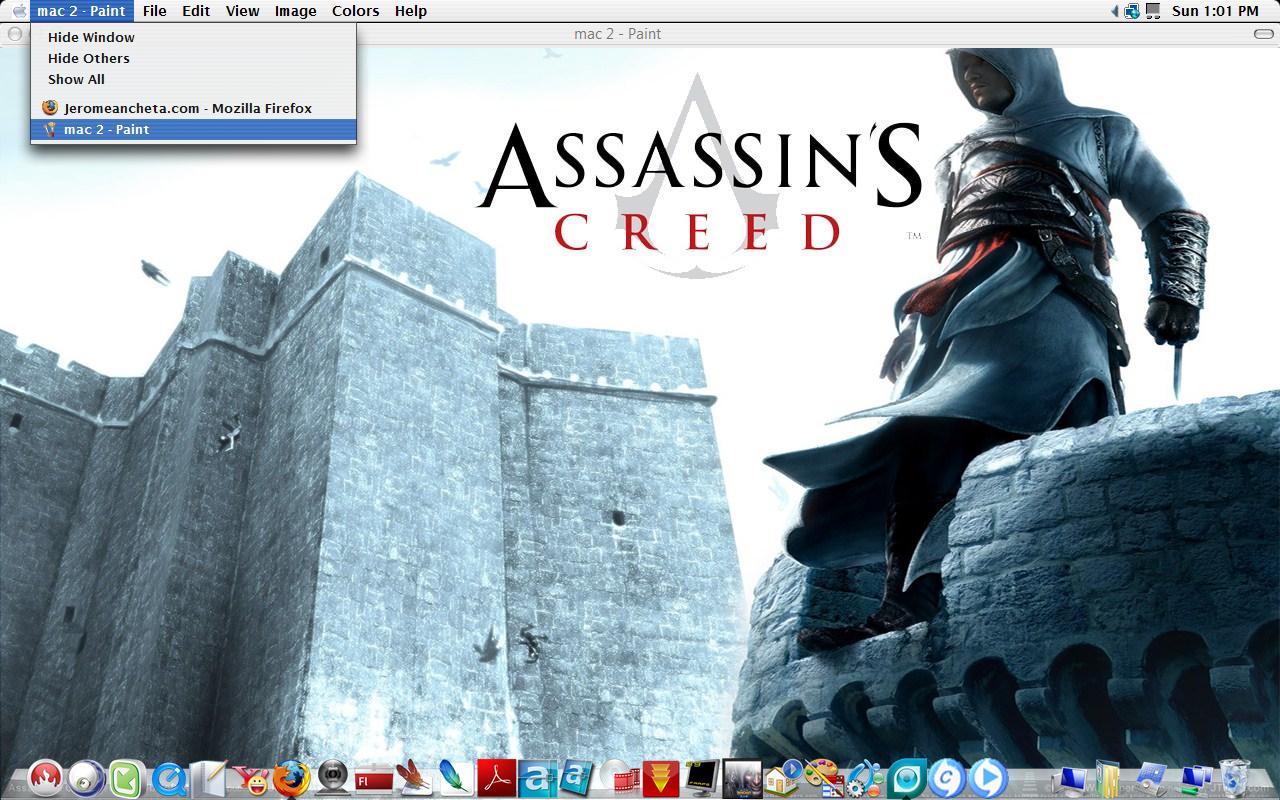Open the Fraps monitor icon in dock
Image resolution: width=1280 pixels, height=800 pixels.
pos(702,778)
